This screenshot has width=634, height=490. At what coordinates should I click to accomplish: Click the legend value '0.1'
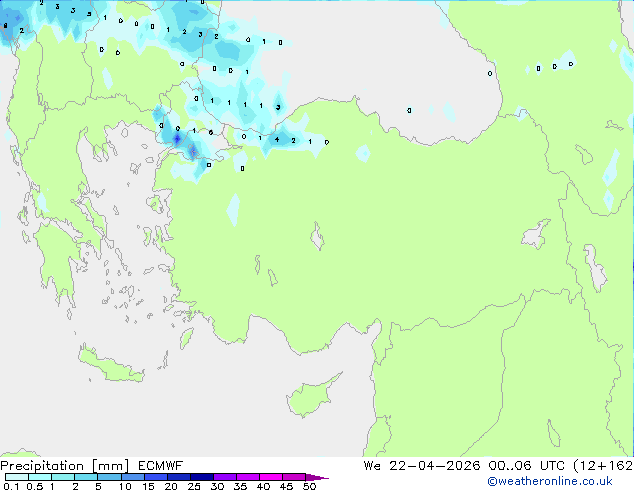(x=11, y=486)
